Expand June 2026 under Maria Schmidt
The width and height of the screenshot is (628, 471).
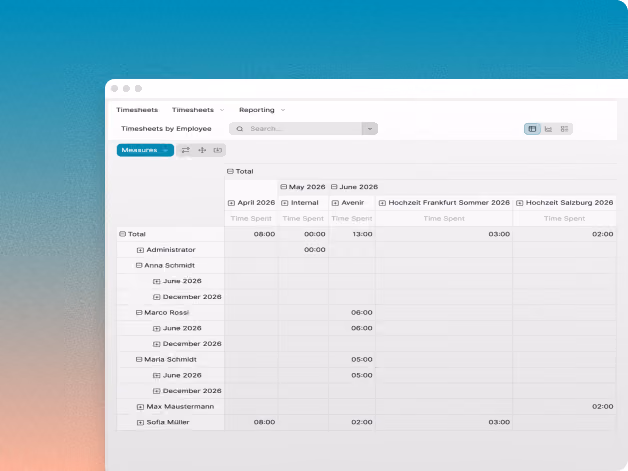point(157,376)
